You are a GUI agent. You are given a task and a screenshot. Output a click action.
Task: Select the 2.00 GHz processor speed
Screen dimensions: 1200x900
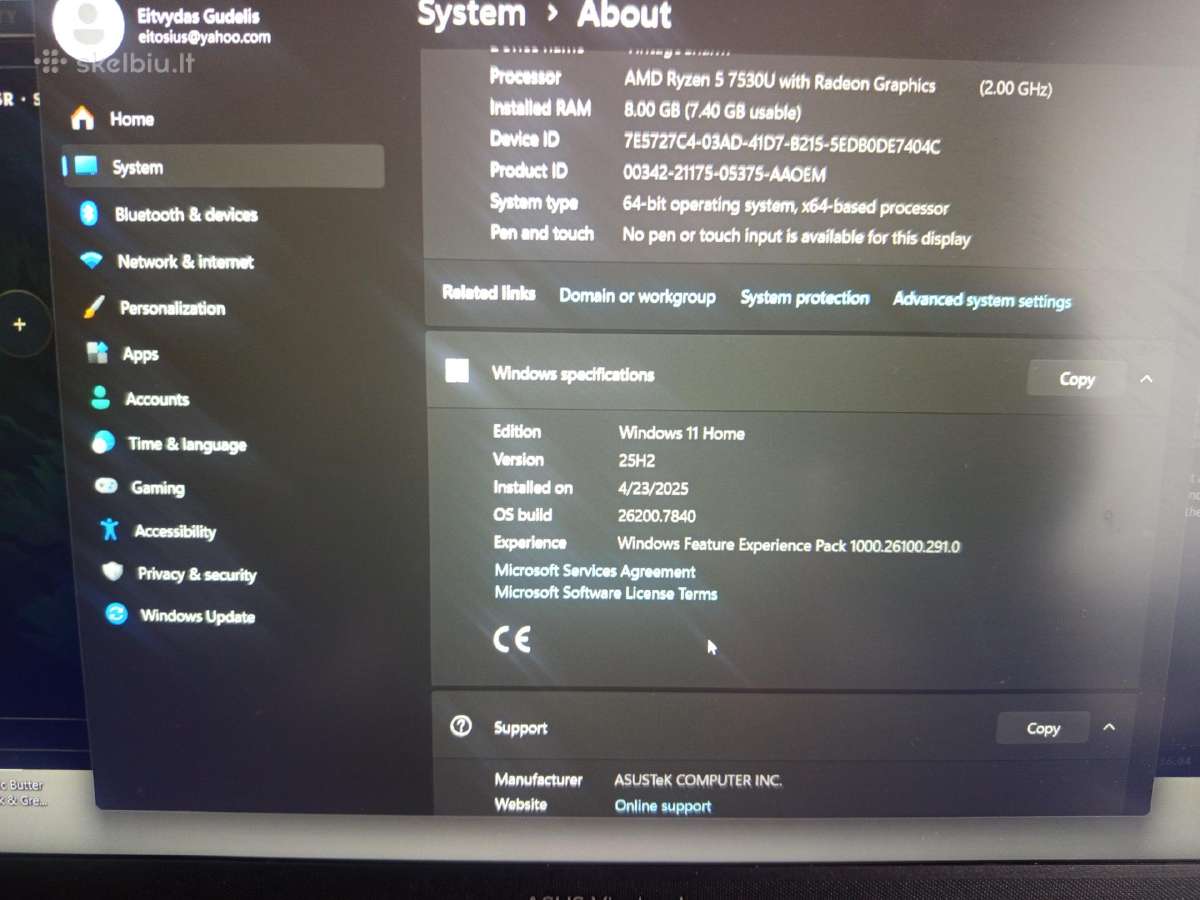(x=1015, y=89)
